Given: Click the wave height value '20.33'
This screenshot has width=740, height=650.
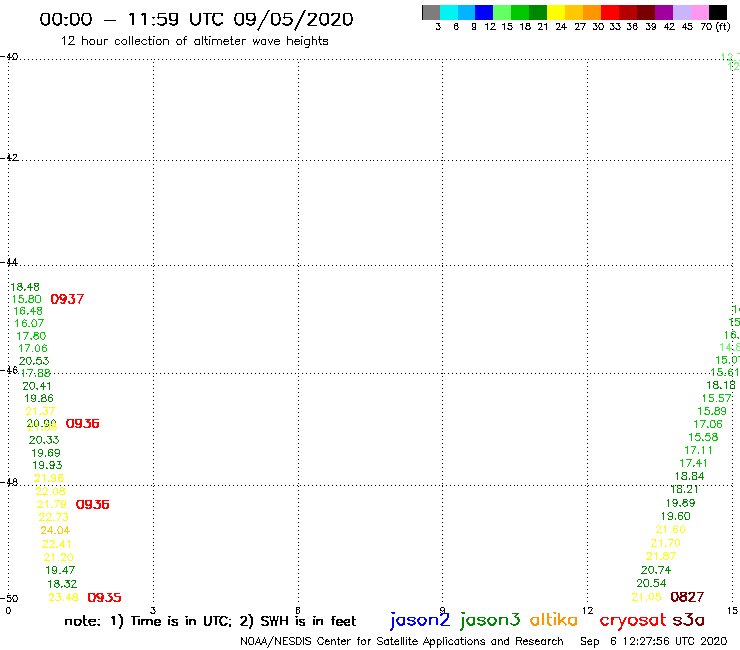Looking at the screenshot, I should tap(44, 440).
